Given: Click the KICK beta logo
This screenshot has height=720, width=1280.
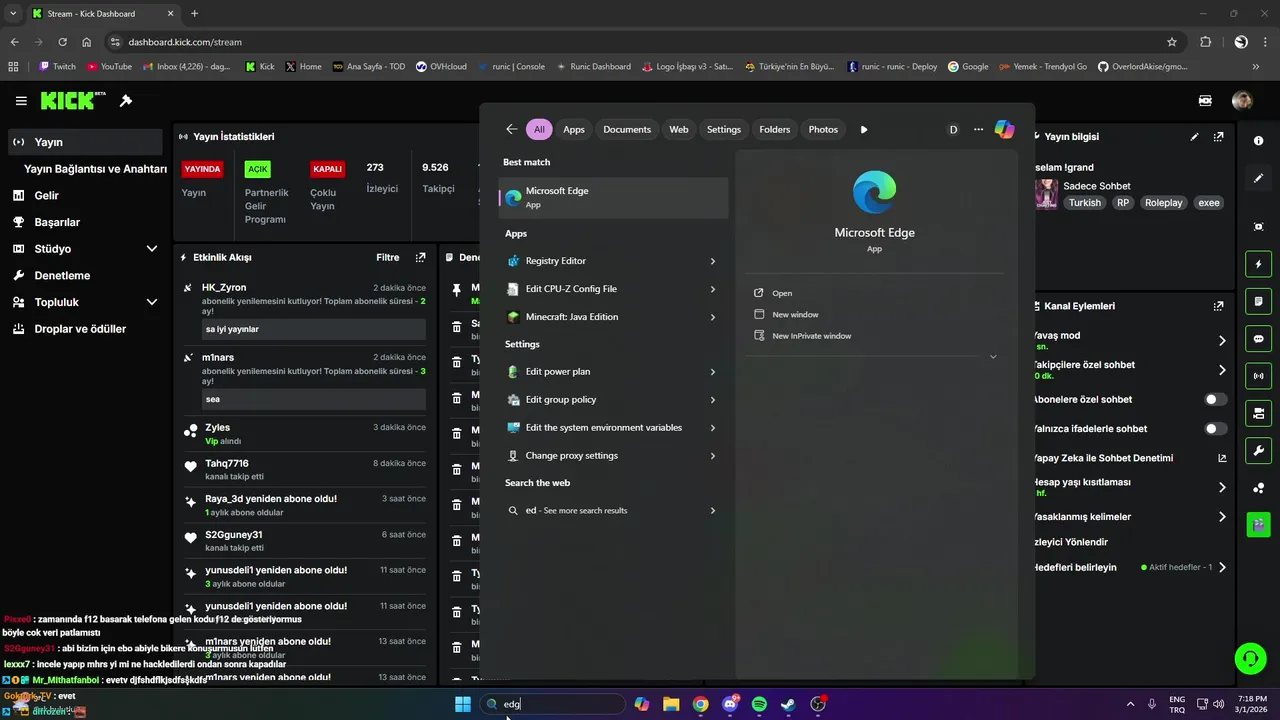Looking at the screenshot, I should pyautogui.click(x=73, y=100).
